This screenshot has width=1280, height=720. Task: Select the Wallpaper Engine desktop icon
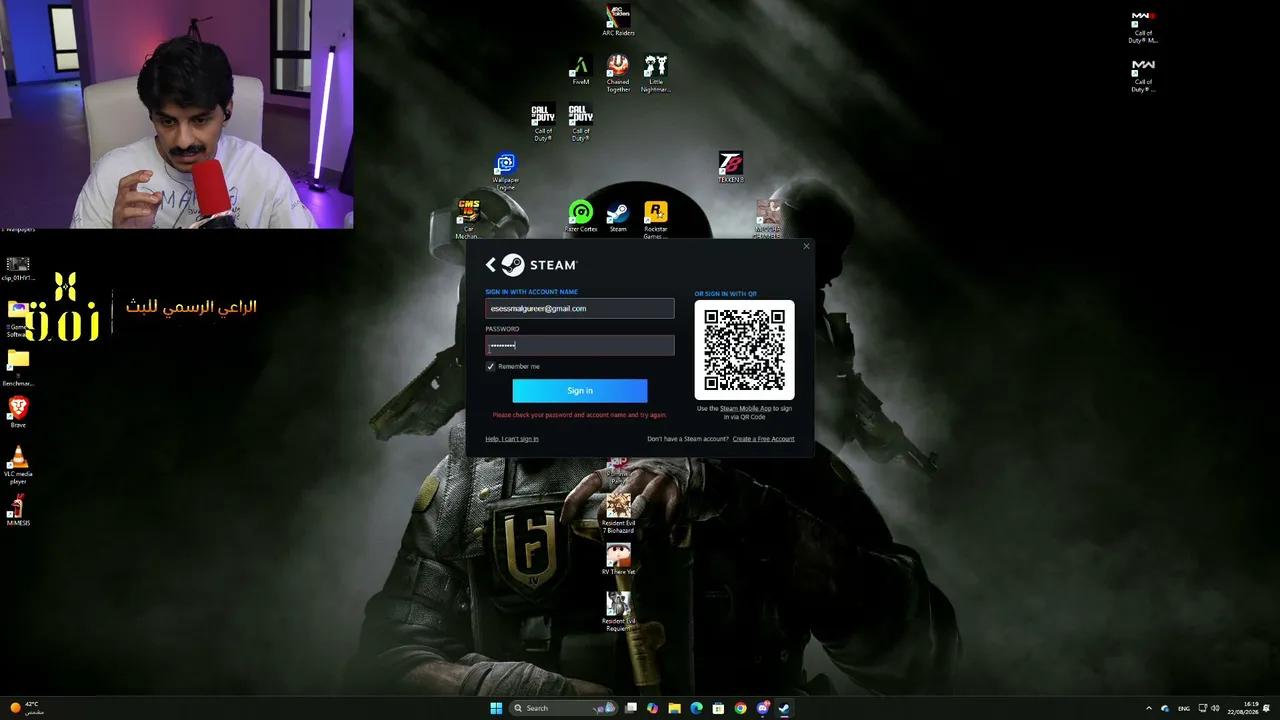coord(506,171)
